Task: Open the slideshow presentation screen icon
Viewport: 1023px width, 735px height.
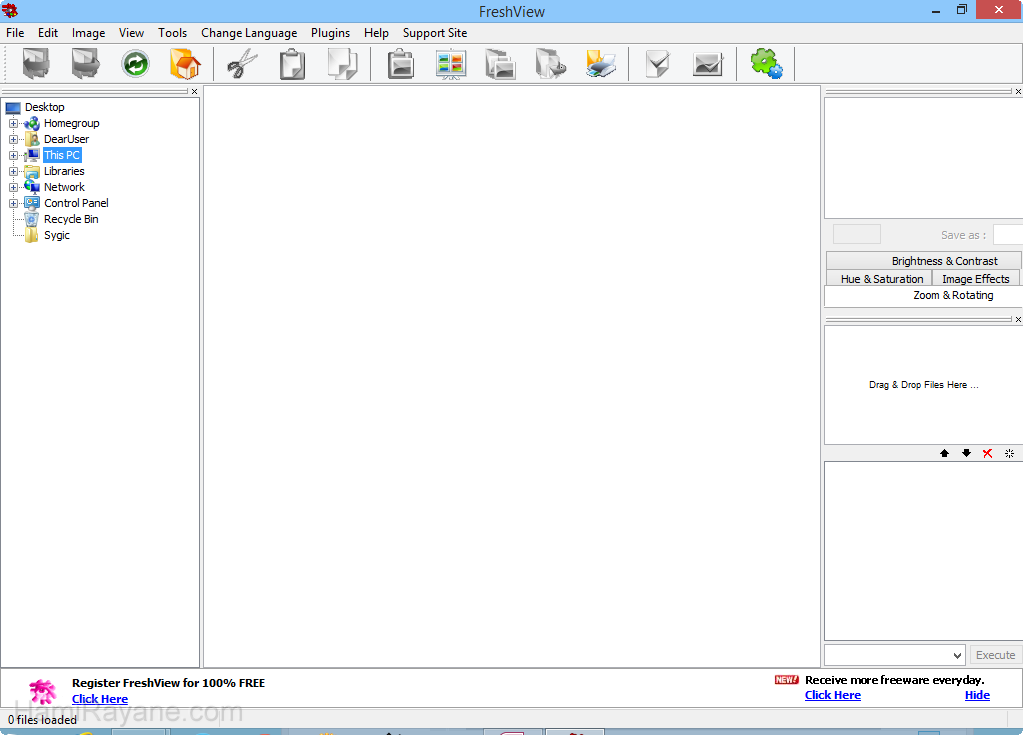Action: point(451,65)
